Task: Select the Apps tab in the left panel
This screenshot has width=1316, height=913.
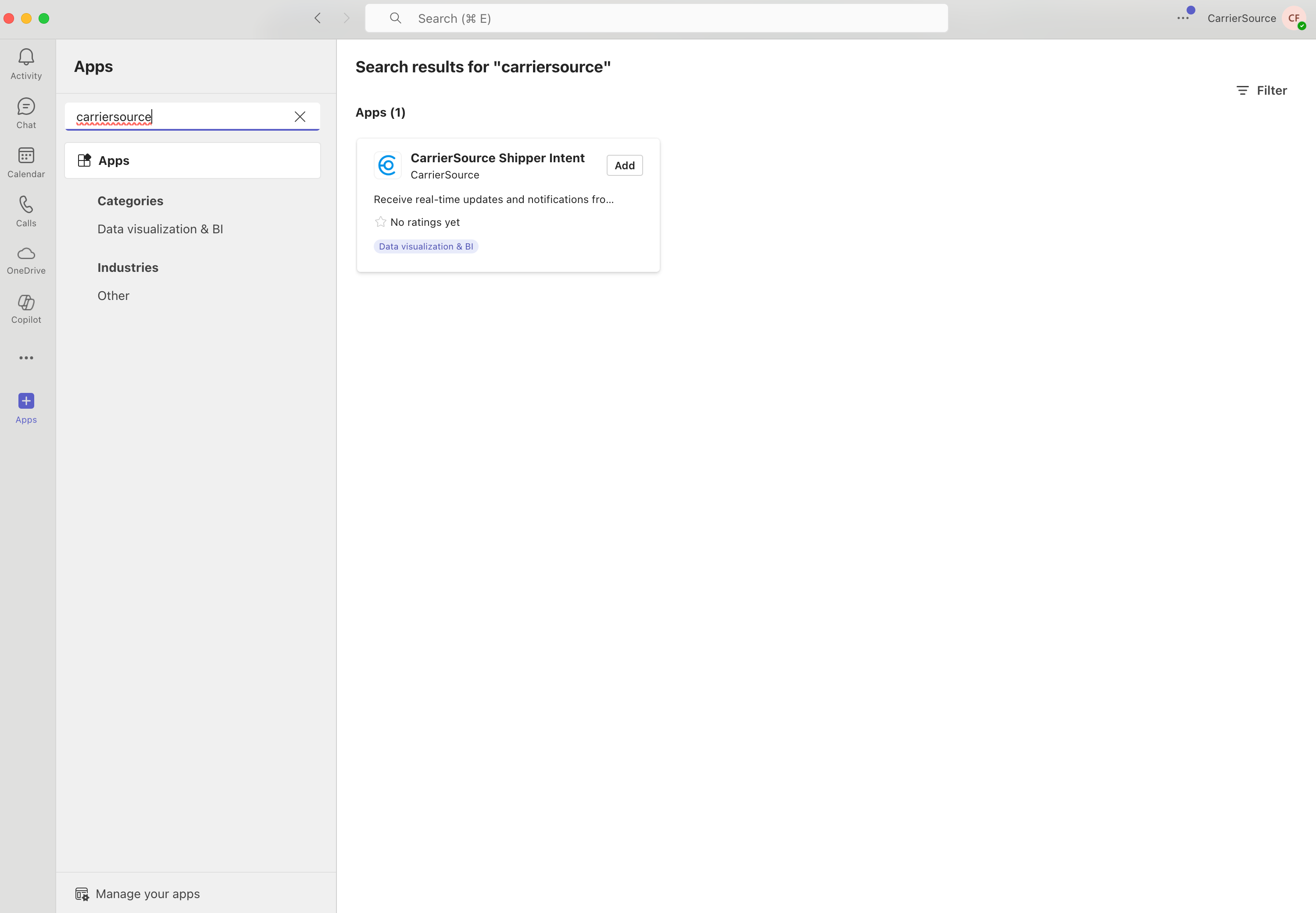Action: click(192, 161)
